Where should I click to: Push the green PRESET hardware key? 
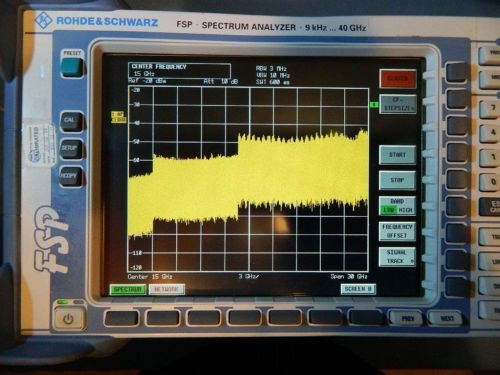72,67
